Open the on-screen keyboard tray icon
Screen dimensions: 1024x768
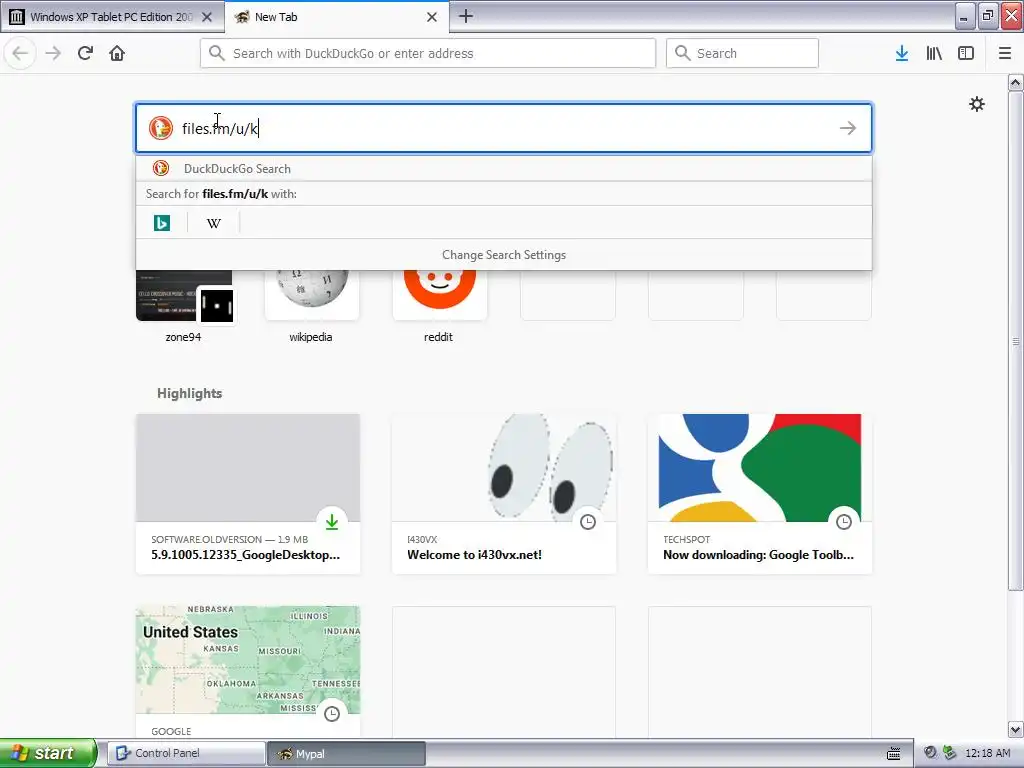coord(894,754)
